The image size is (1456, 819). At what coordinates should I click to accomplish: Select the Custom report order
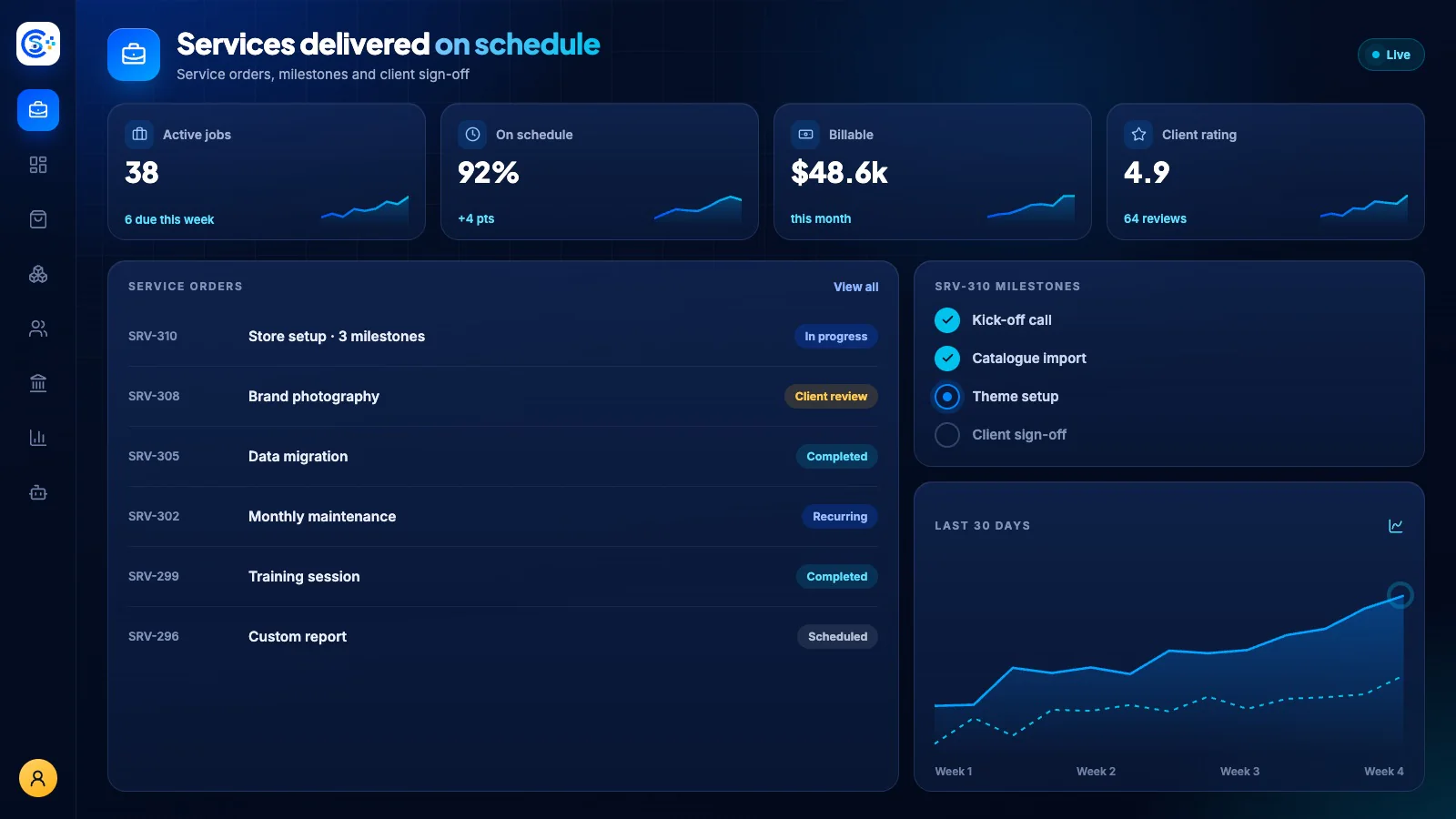(503, 637)
